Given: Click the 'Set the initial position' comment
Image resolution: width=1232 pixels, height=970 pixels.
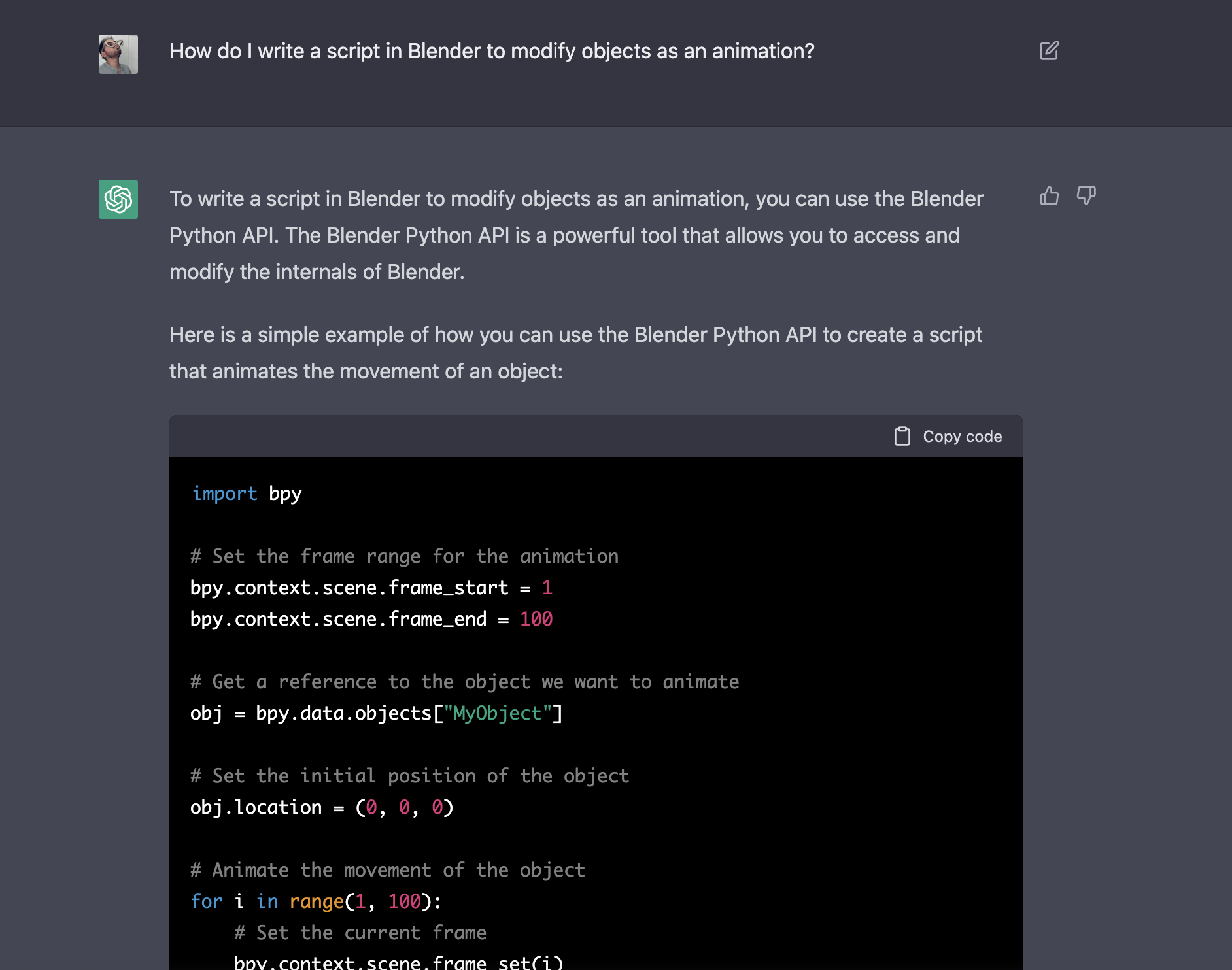Looking at the screenshot, I should coord(409,776).
